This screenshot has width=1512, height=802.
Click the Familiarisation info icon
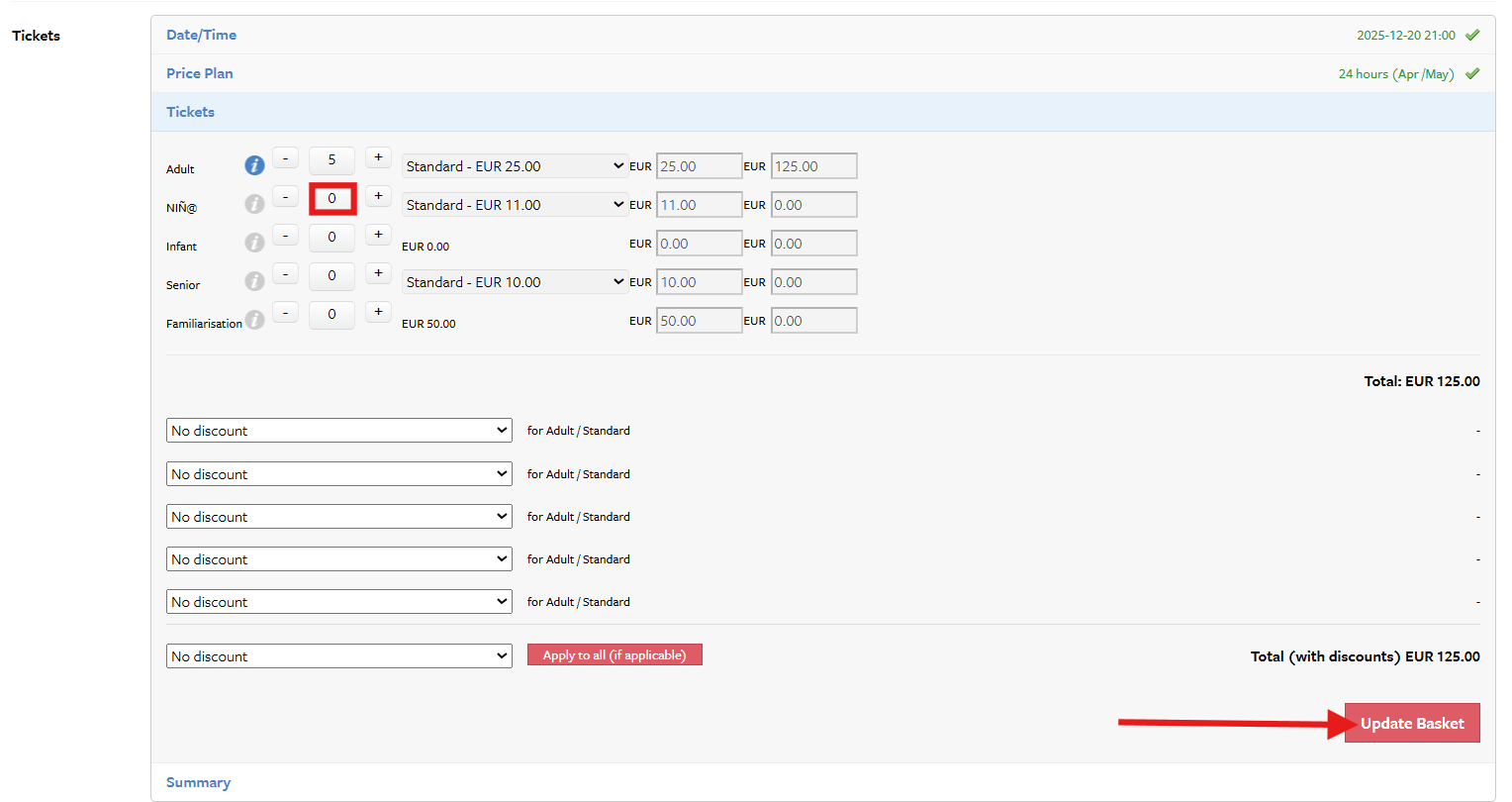point(254,320)
